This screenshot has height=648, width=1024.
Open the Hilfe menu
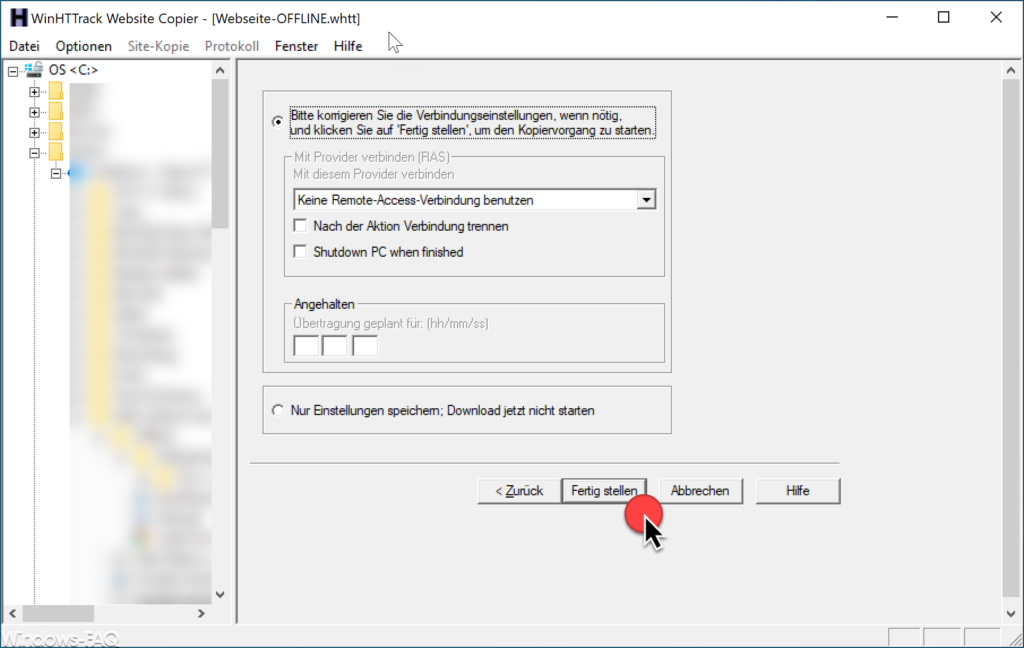coord(348,46)
